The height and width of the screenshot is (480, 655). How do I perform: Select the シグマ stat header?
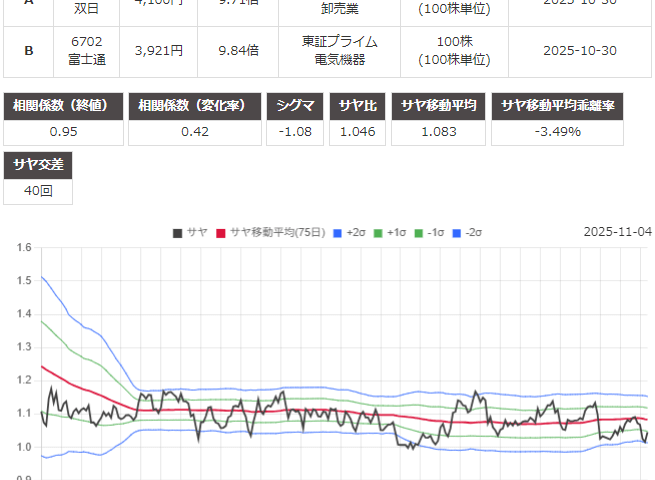click(296, 106)
